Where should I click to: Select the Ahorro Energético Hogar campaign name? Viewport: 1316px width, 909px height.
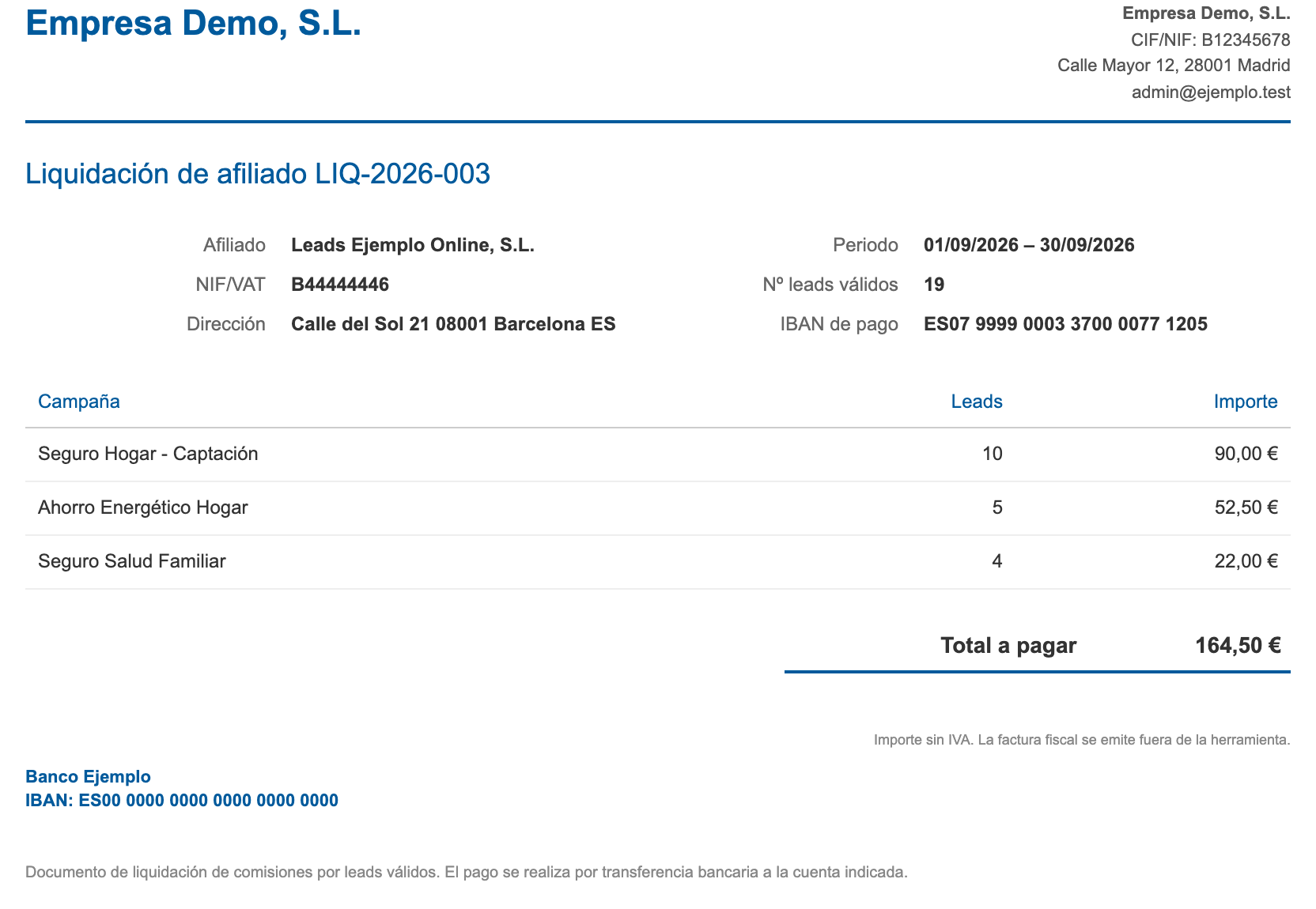point(143,507)
